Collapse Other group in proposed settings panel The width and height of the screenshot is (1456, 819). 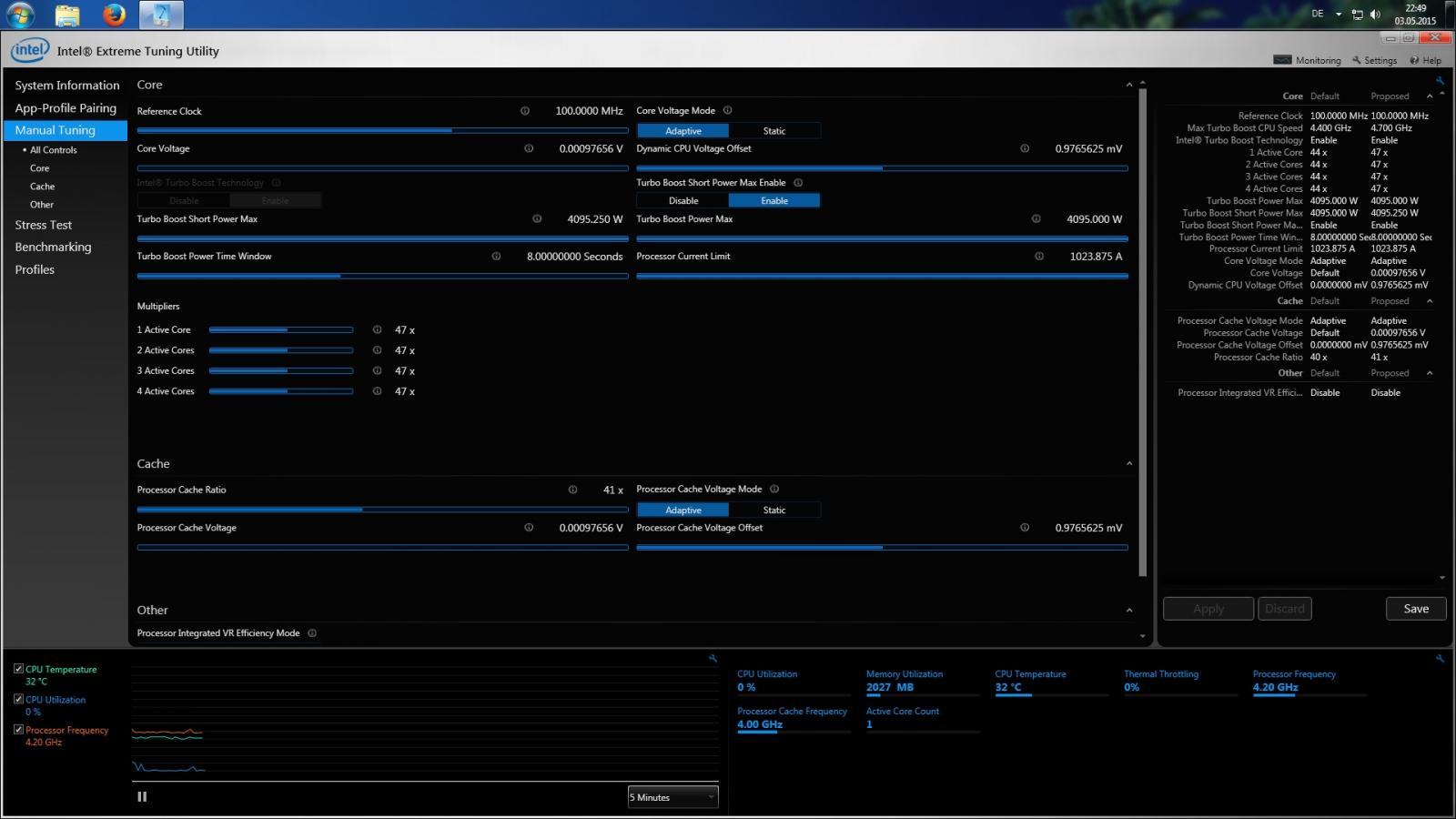(1430, 372)
